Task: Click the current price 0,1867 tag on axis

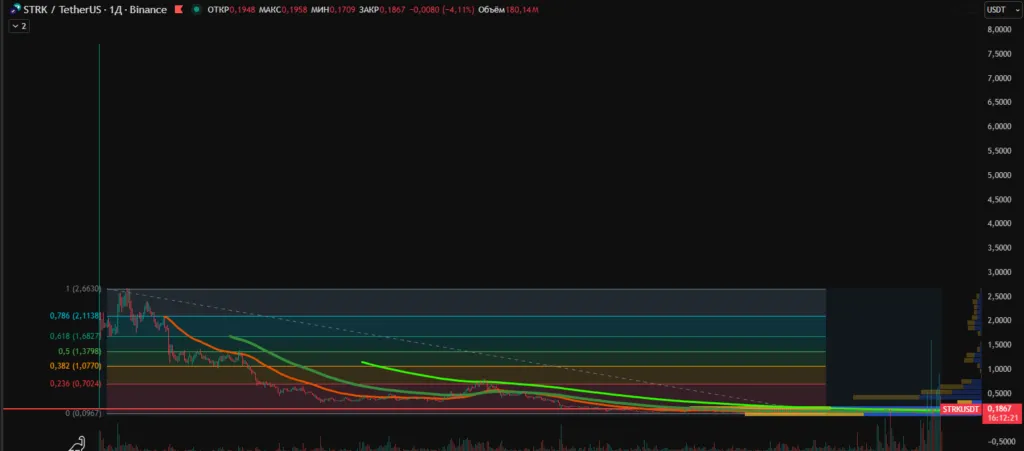Action: click(x=999, y=409)
